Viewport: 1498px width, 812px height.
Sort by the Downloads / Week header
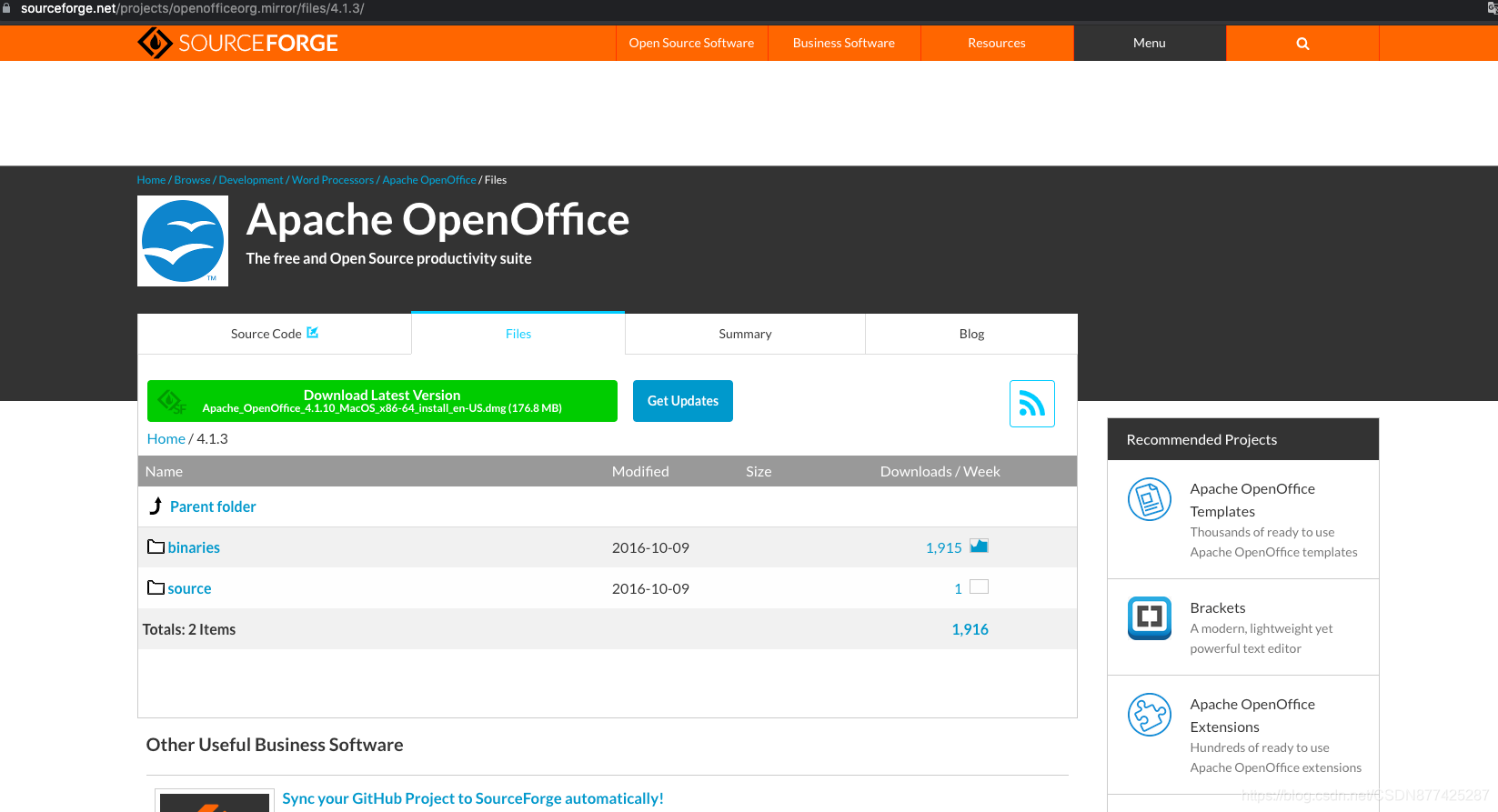940,471
